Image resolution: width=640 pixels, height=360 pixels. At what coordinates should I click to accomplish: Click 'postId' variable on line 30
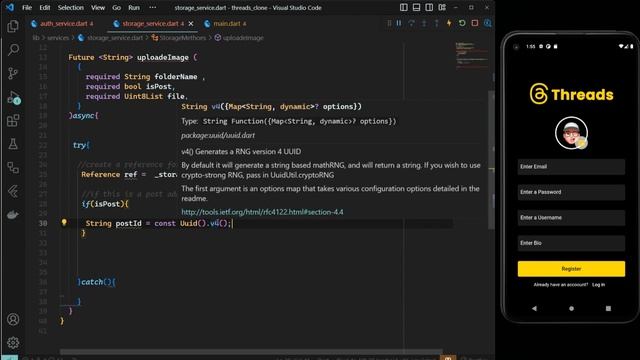click(x=128, y=223)
